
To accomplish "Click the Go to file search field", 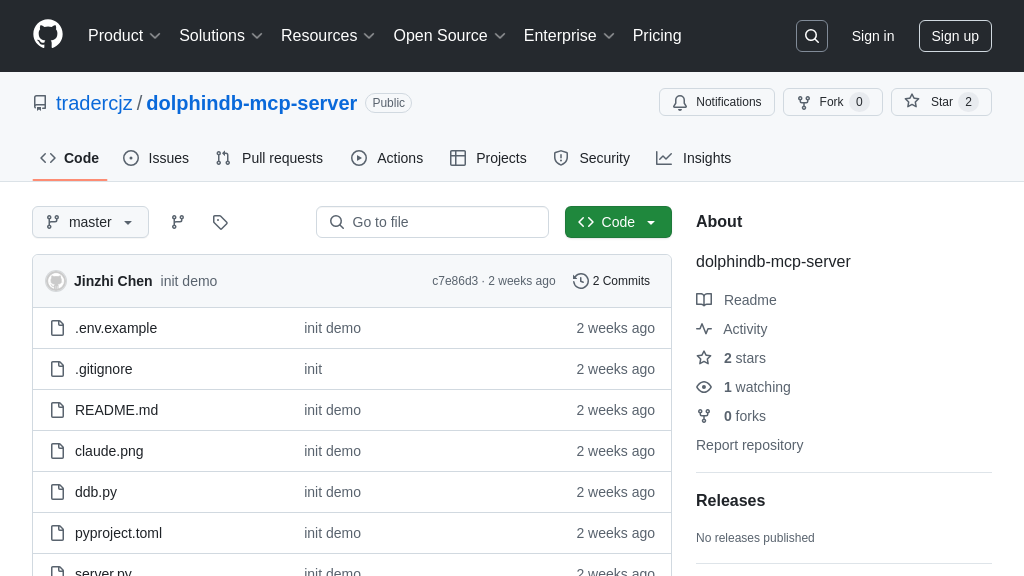I will (x=432, y=222).
